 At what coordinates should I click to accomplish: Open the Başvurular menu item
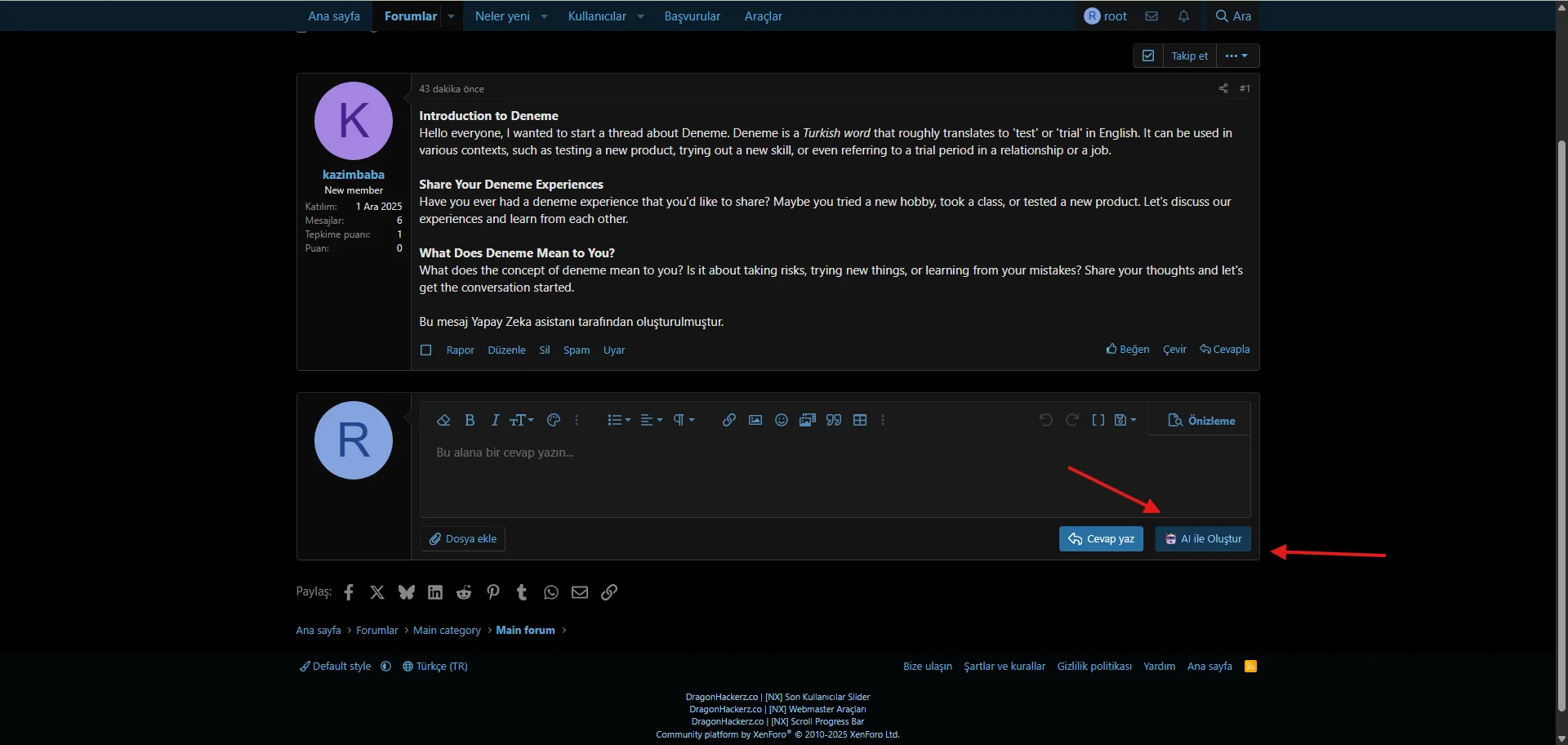point(692,16)
